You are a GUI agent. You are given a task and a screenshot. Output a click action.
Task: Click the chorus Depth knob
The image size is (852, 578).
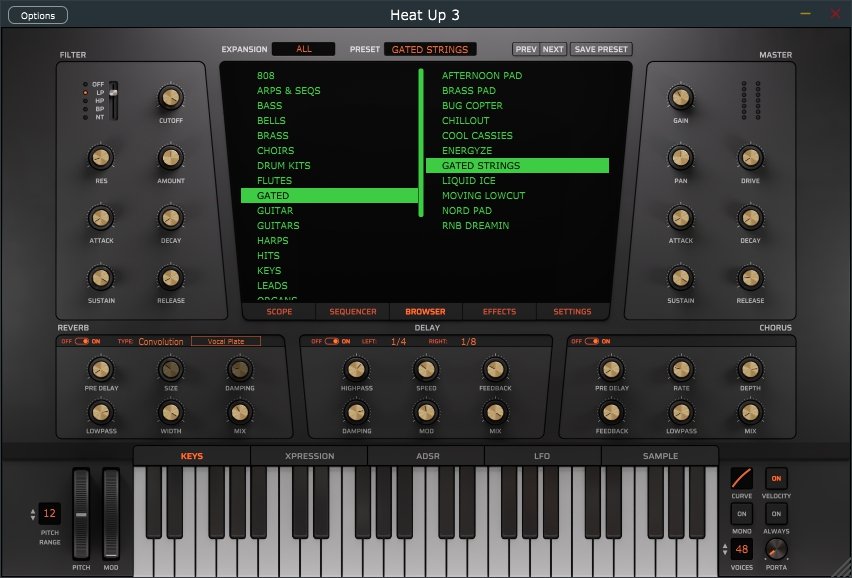coord(750,369)
